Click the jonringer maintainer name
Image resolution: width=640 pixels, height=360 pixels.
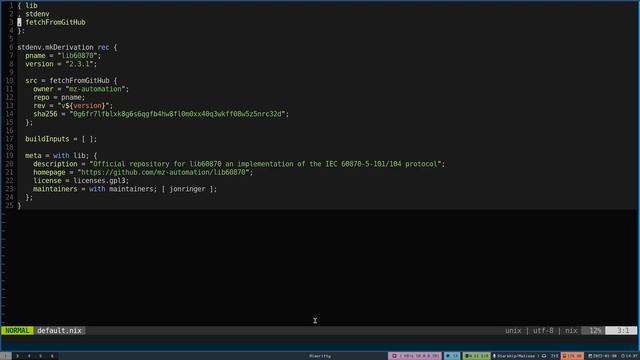pos(187,189)
